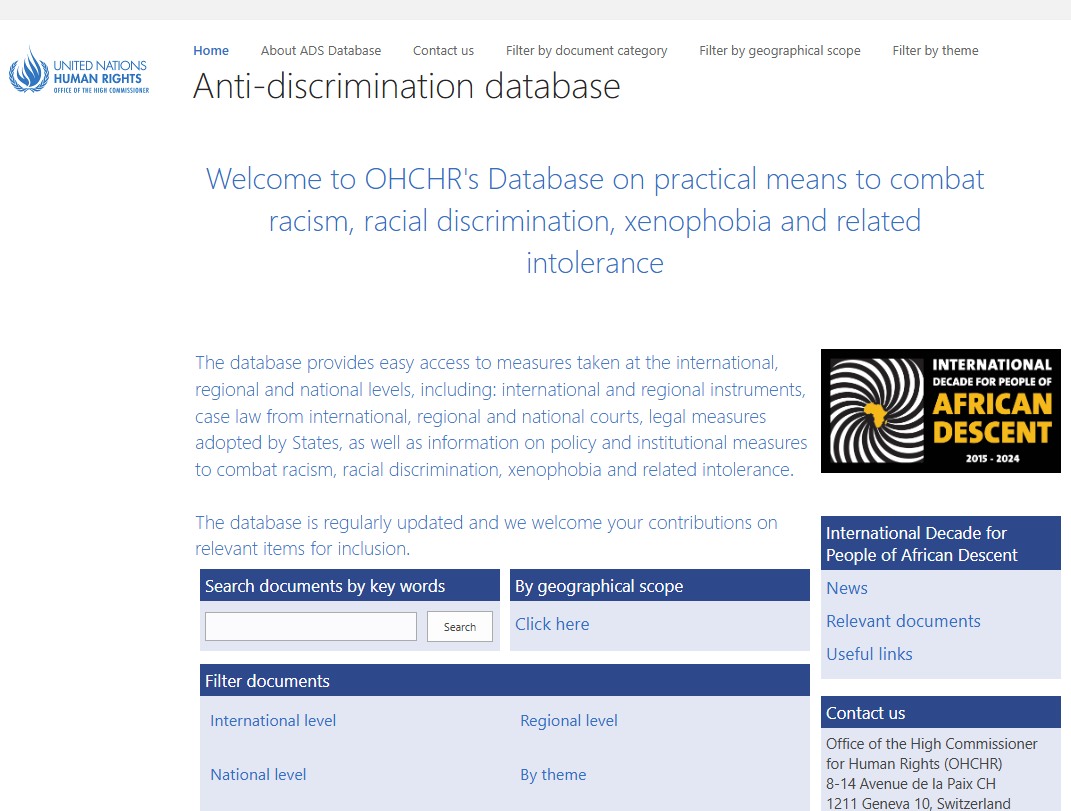1071x811 pixels.
Task: Open the By theme filter link
Action: [553, 775]
